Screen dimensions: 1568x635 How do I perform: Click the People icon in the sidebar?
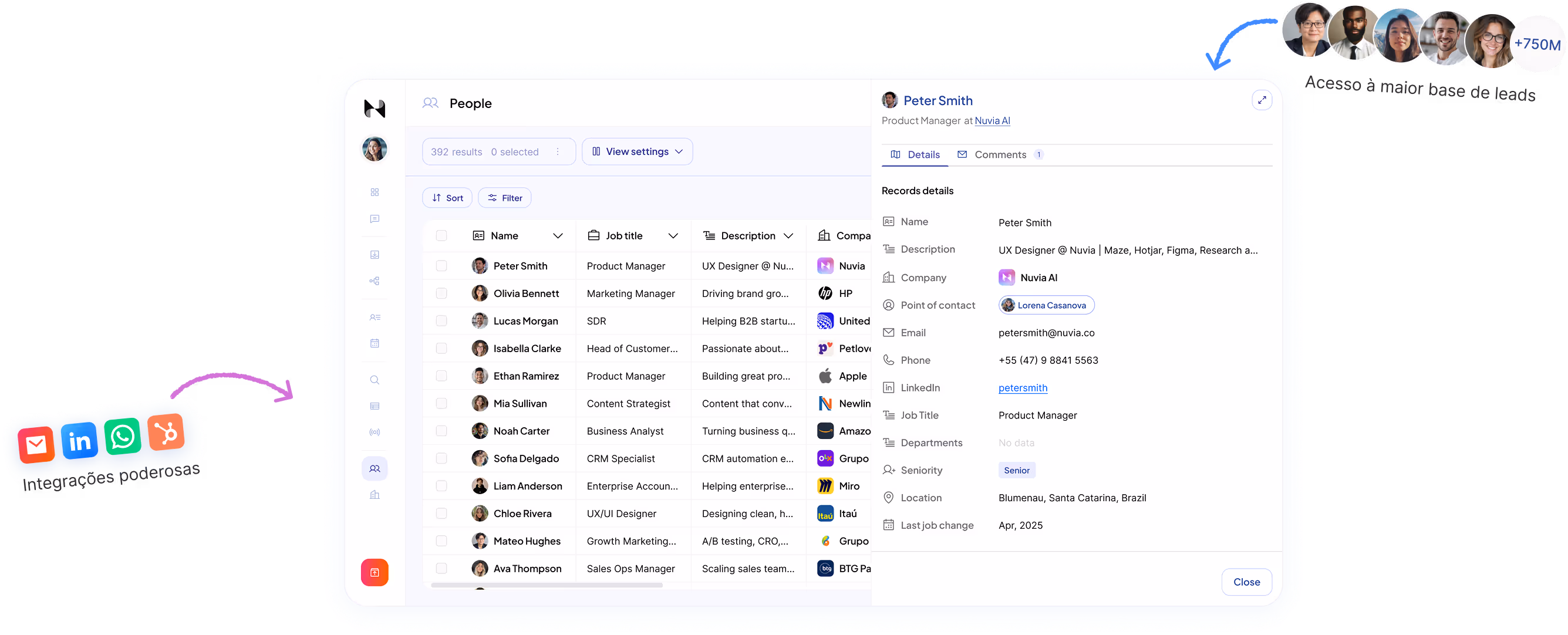[375, 468]
